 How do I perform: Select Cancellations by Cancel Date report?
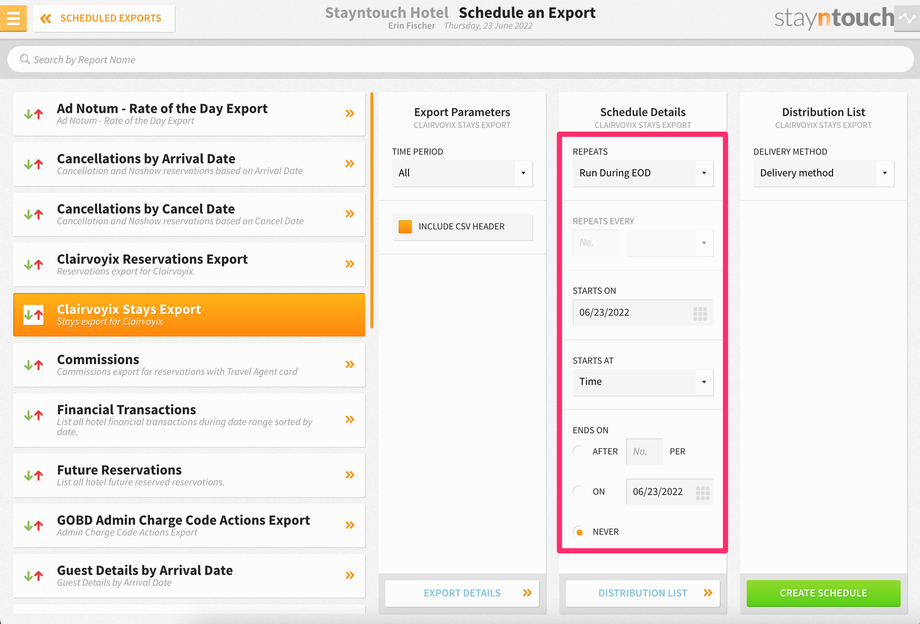coord(189,214)
